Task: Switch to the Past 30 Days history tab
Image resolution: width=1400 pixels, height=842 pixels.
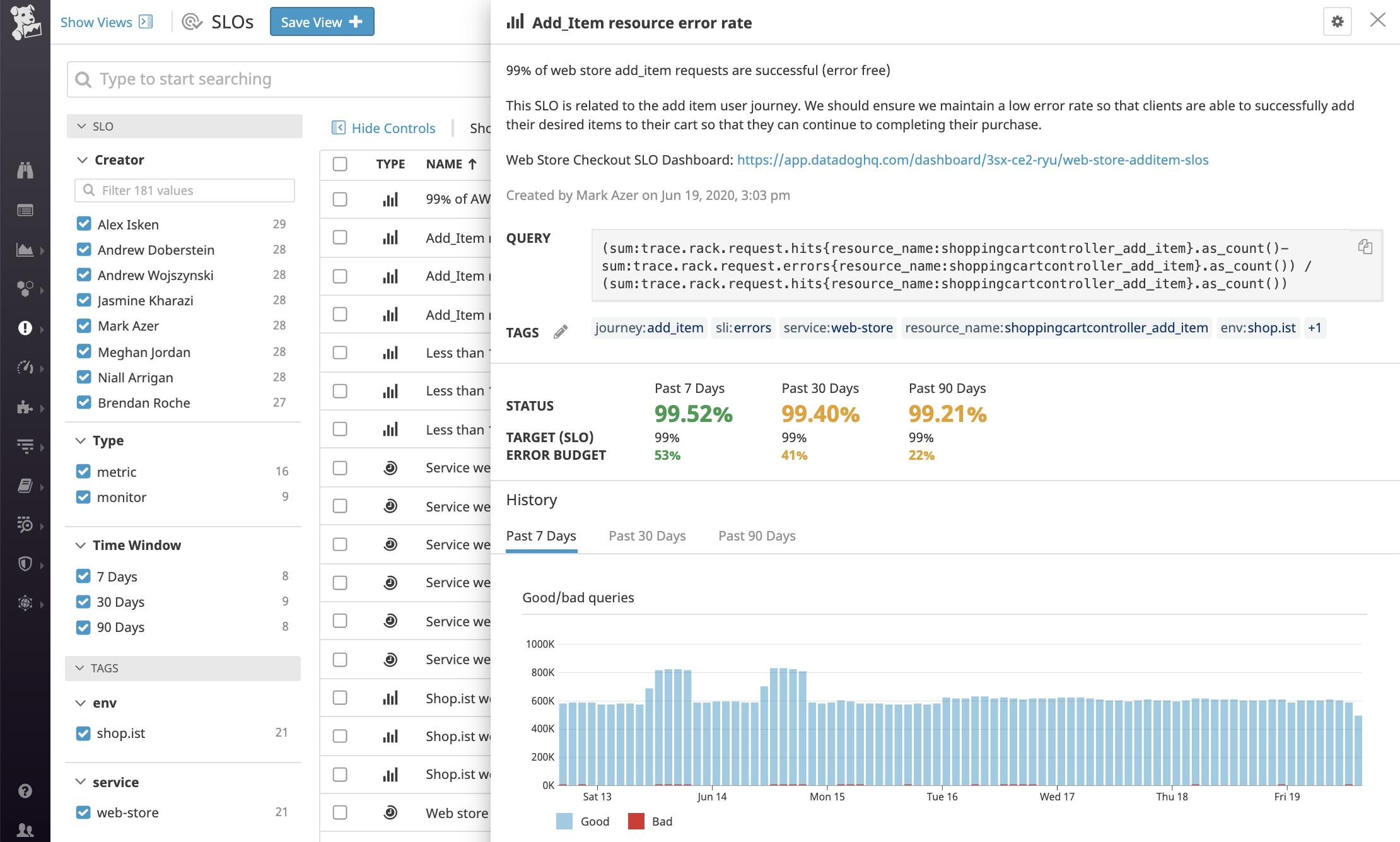Action: point(646,535)
